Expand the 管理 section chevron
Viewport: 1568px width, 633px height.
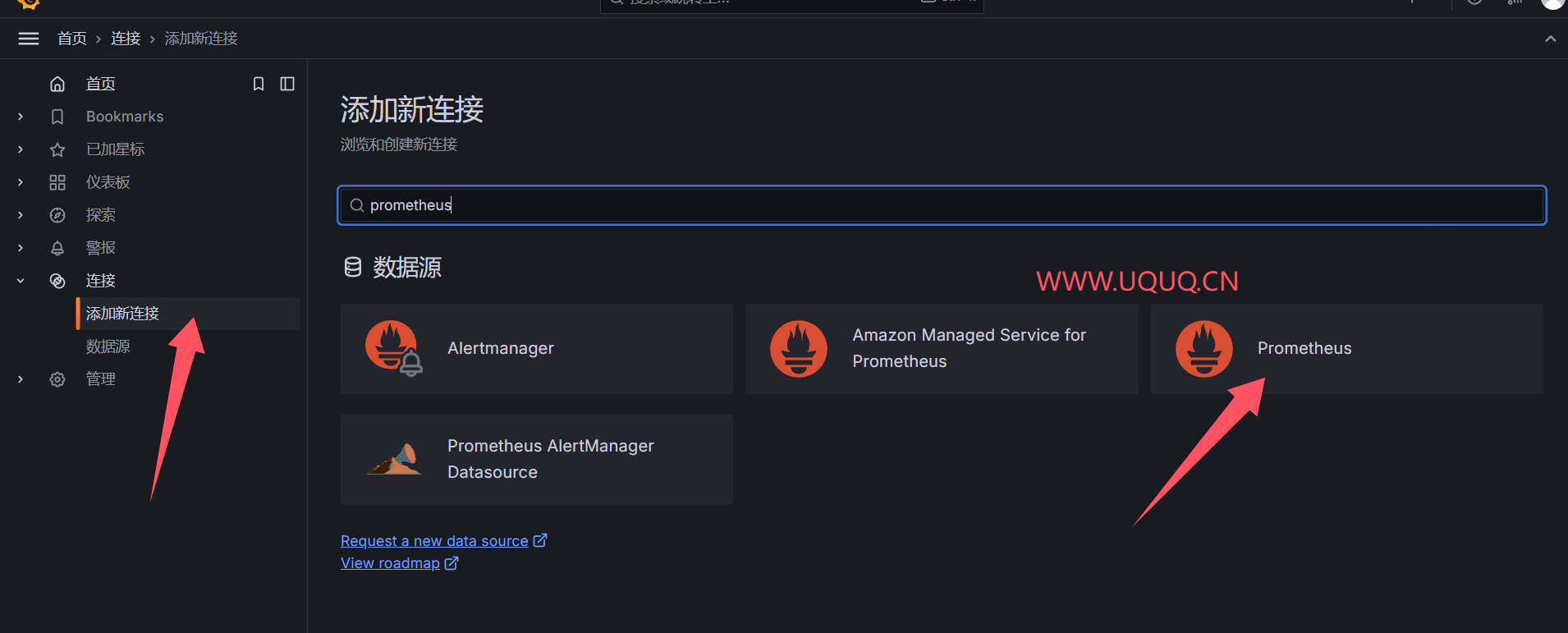21,379
